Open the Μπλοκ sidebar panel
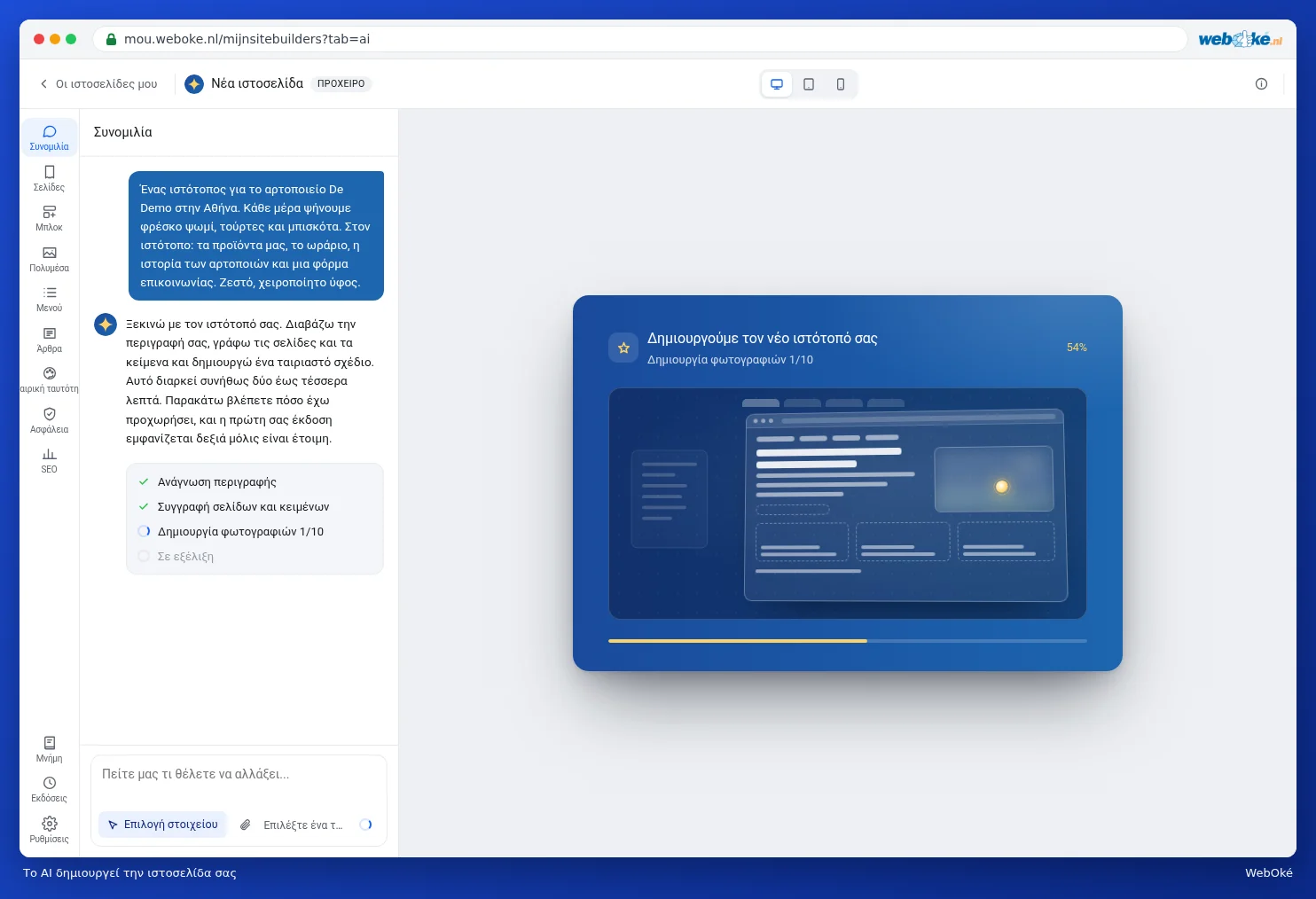1316x899 pixels. coord(49,218)
